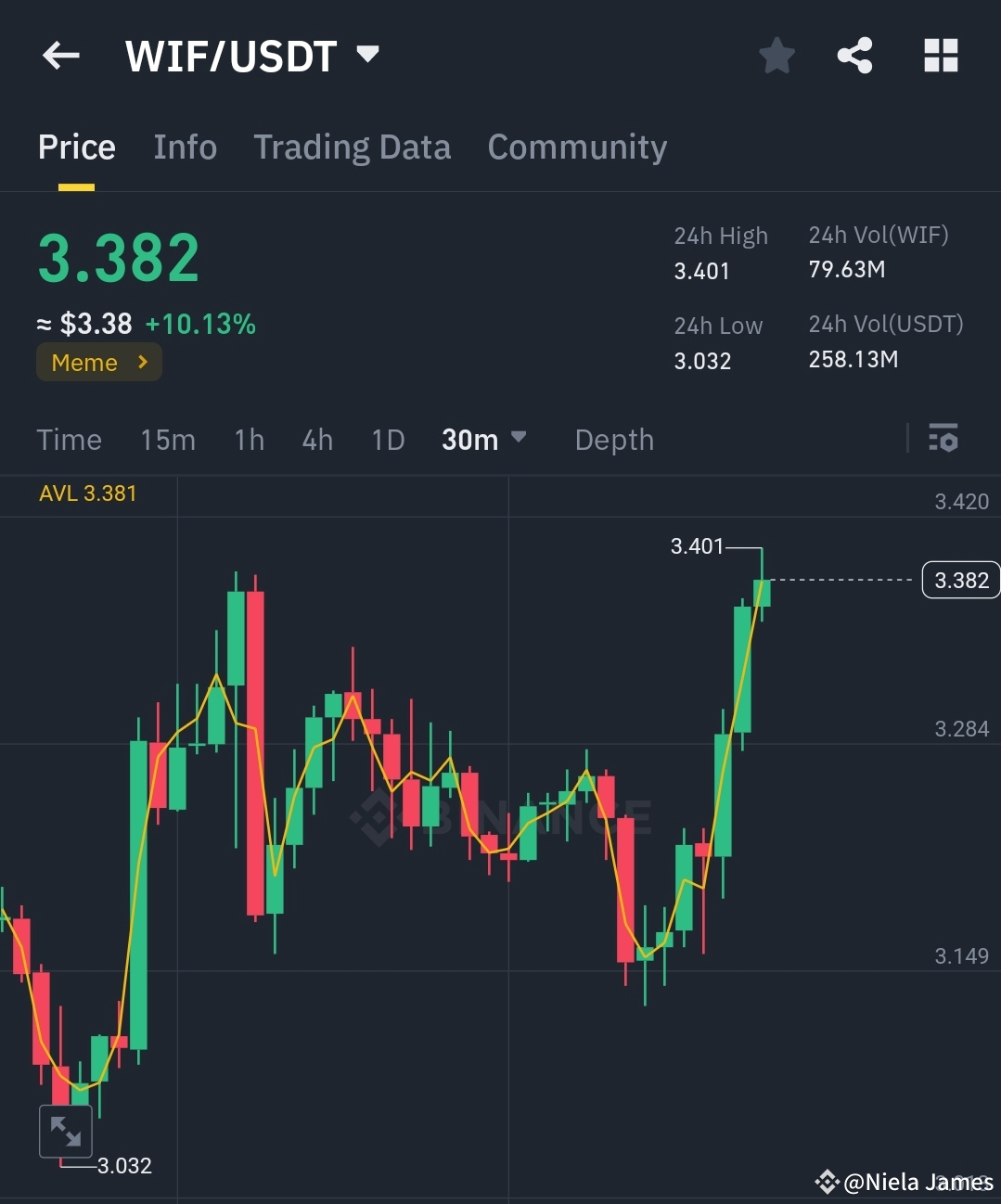The height and width of the screenshot is (1204, 1001).
Task: Tap the 3.382 current price tag on the axis
Action: pos(960,580)
